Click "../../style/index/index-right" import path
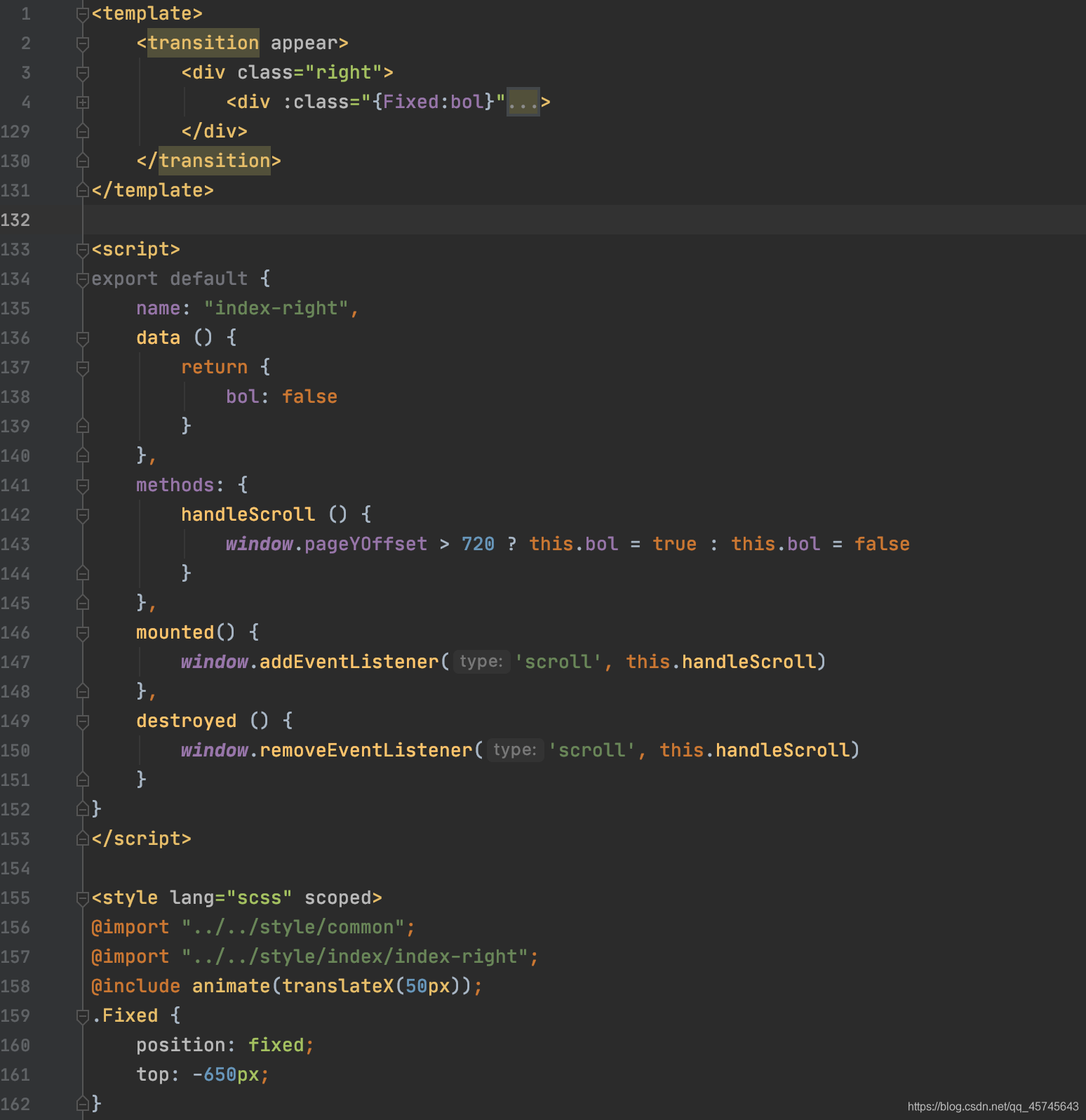 pyautogui.click(x=354, y=957)
